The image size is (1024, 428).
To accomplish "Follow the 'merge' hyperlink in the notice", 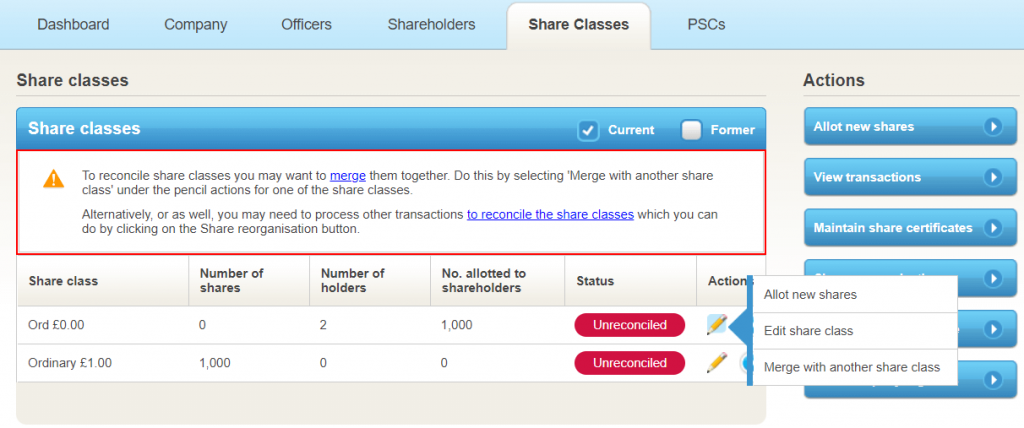I will (x=347, y=174).
